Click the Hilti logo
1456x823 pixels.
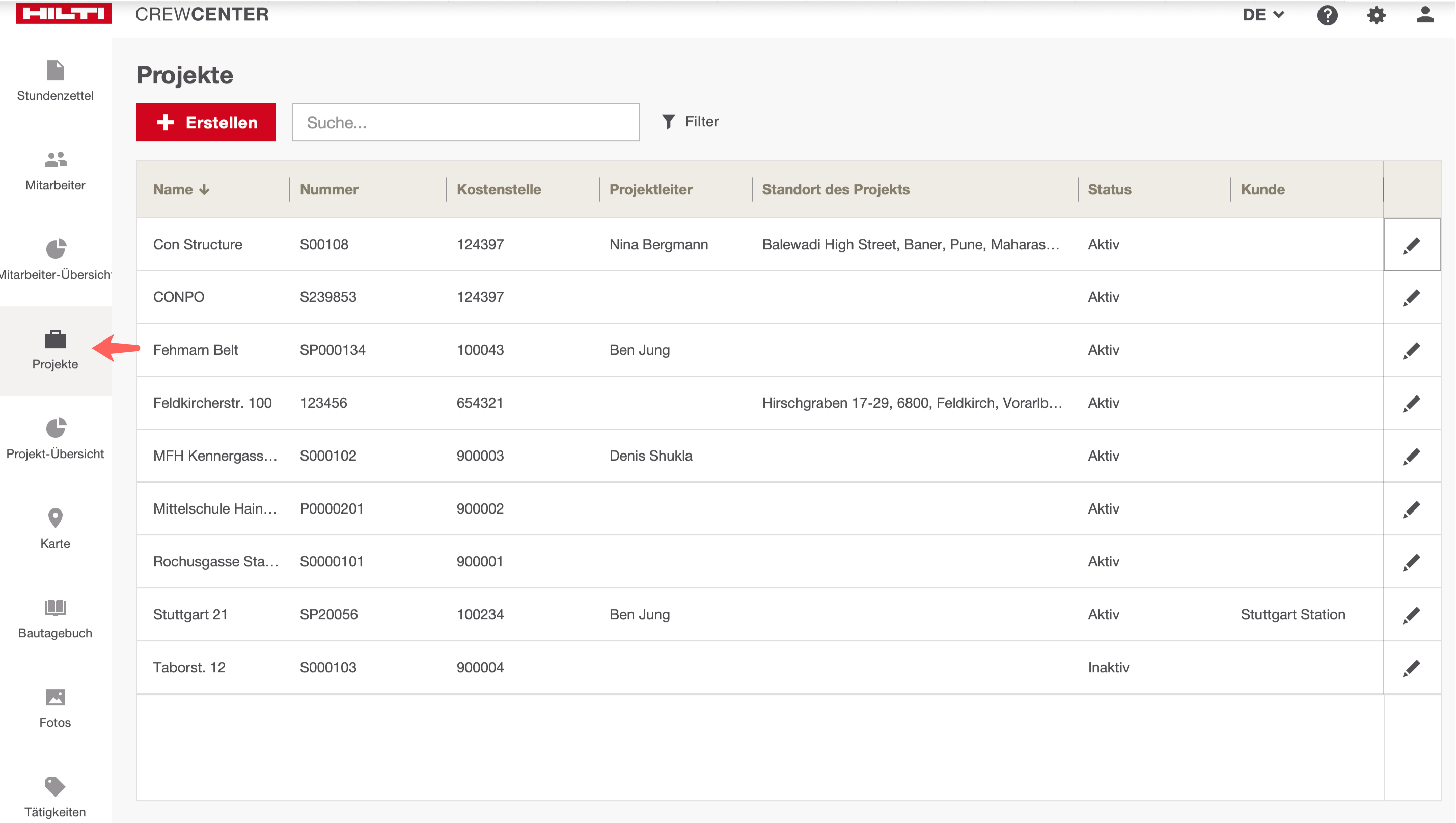(x=63, y=12)
